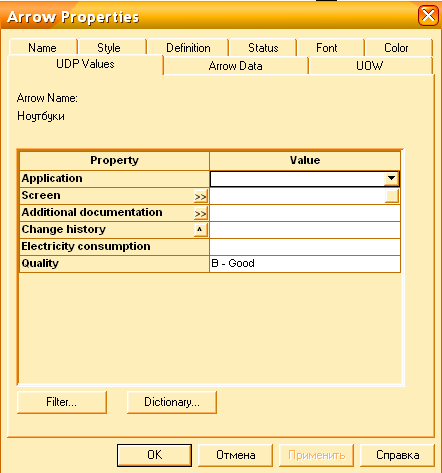The width and height of the screenshot is (442, 473).
Task: Open the Arrow Data tab
Action: pos(236,66)
